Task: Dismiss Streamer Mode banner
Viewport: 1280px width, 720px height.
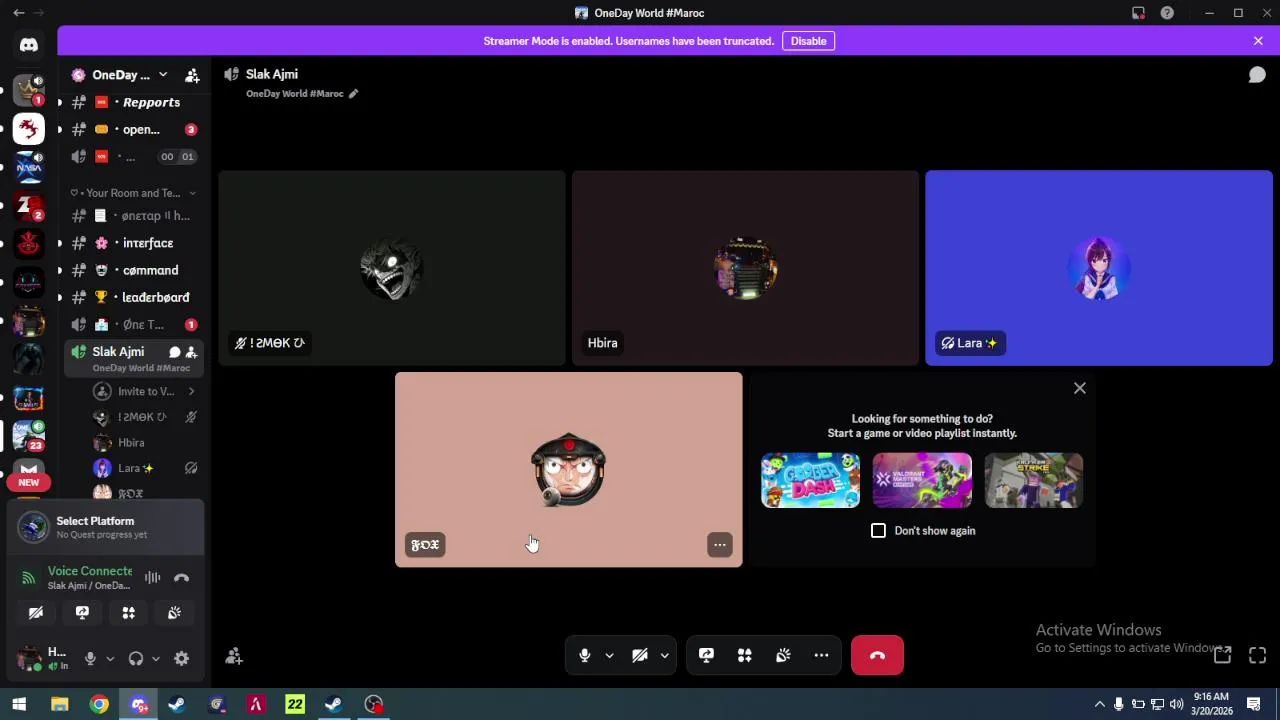Action: tap(1258, 41)
